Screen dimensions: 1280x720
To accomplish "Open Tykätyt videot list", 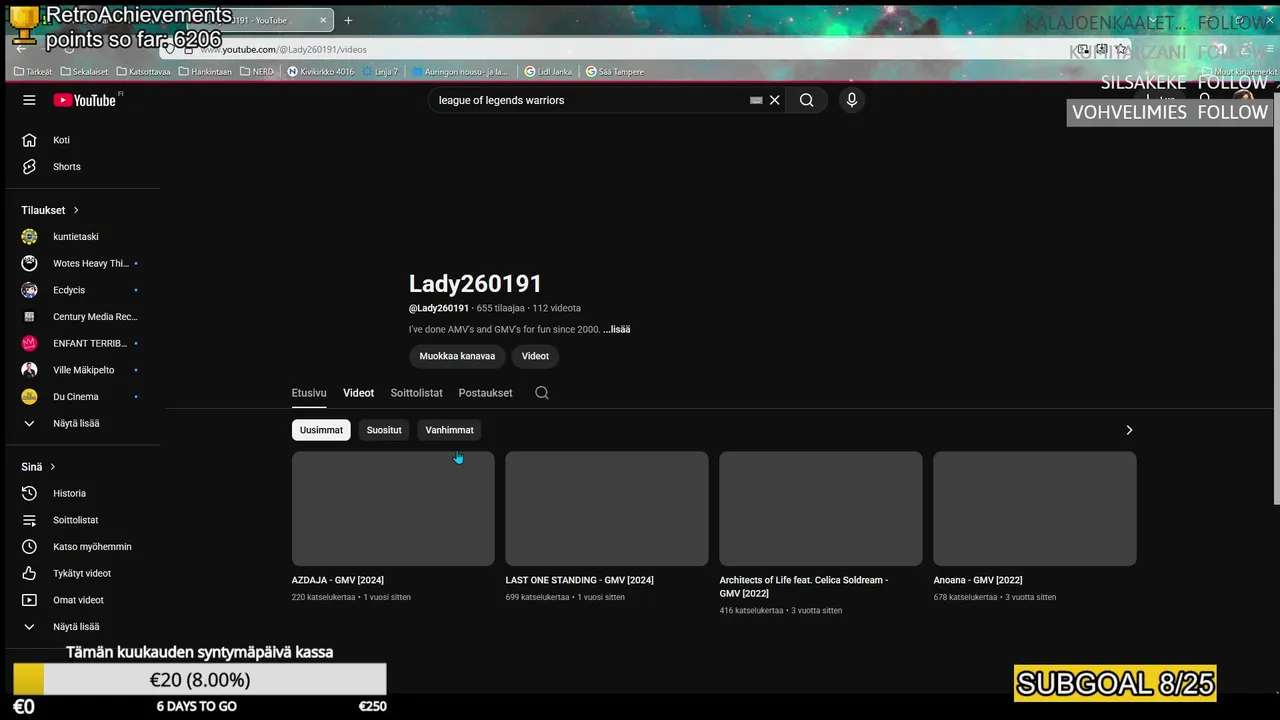I will point(82,573).
